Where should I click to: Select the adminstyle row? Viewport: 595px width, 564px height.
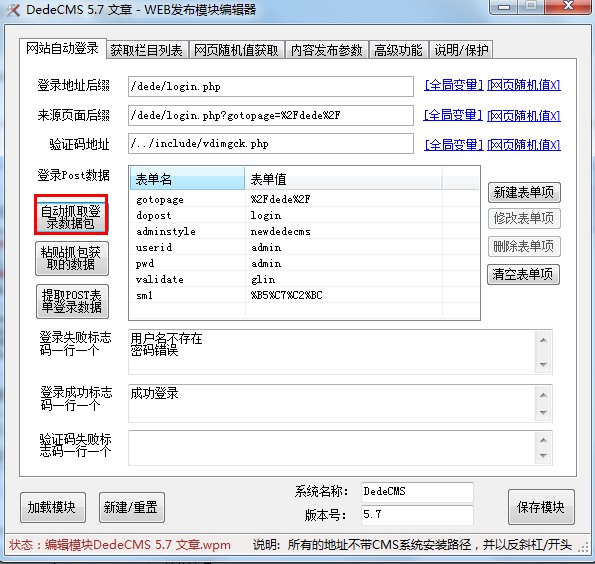[304, 231]
